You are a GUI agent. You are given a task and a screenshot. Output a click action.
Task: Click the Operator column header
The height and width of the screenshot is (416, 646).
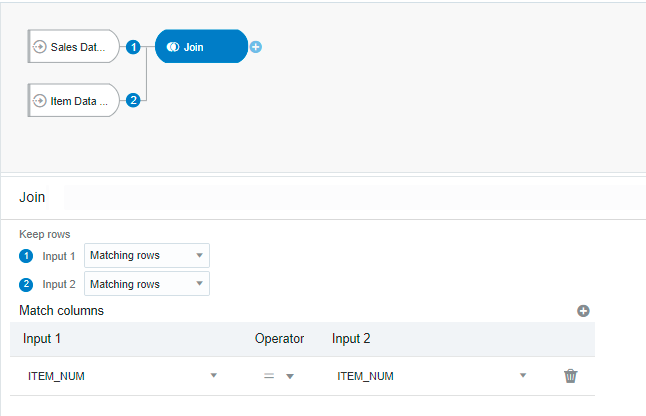279,339
